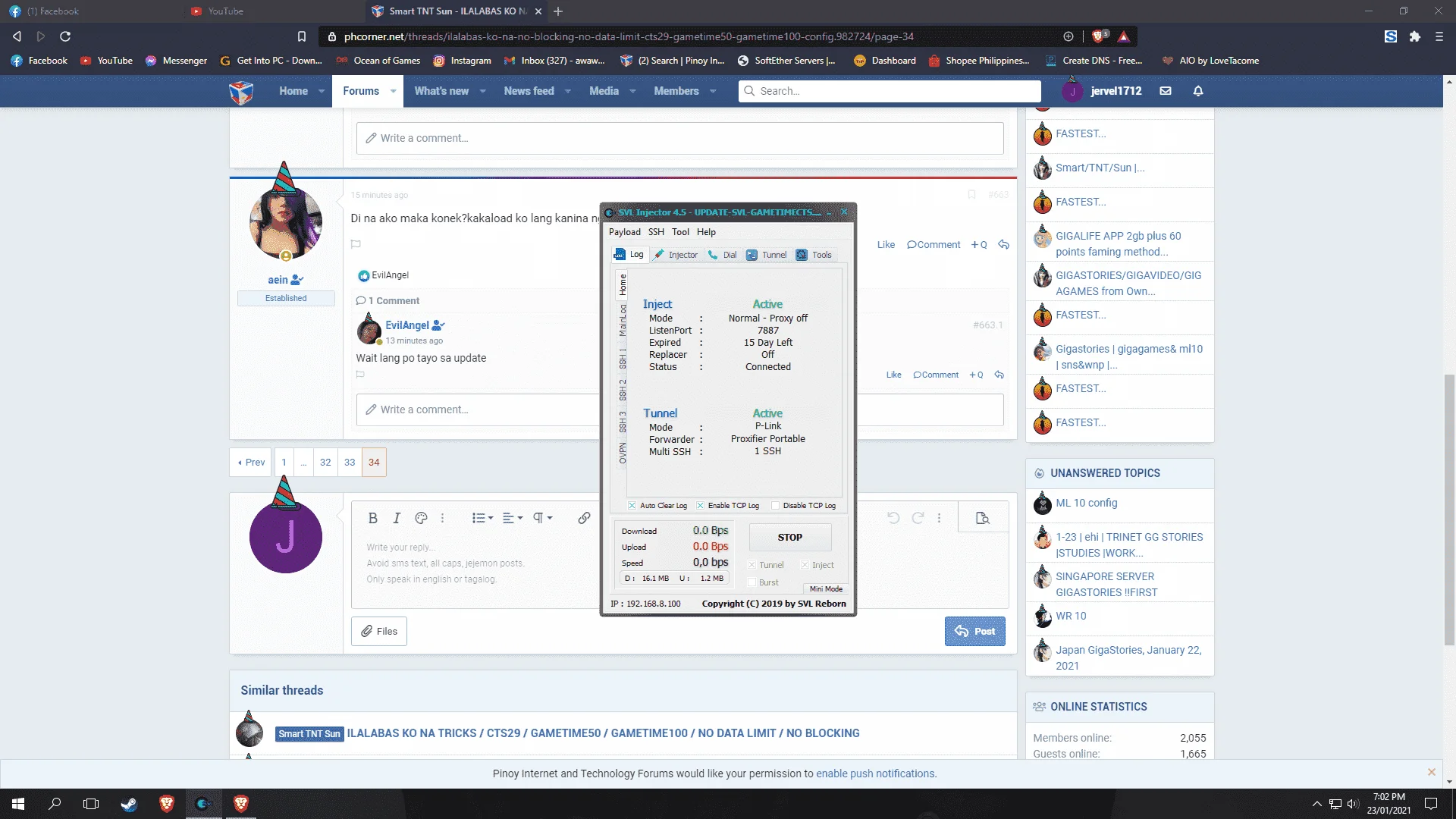
Task: Open the ML 10 config topic
Action: click(x=1086, y=503)
